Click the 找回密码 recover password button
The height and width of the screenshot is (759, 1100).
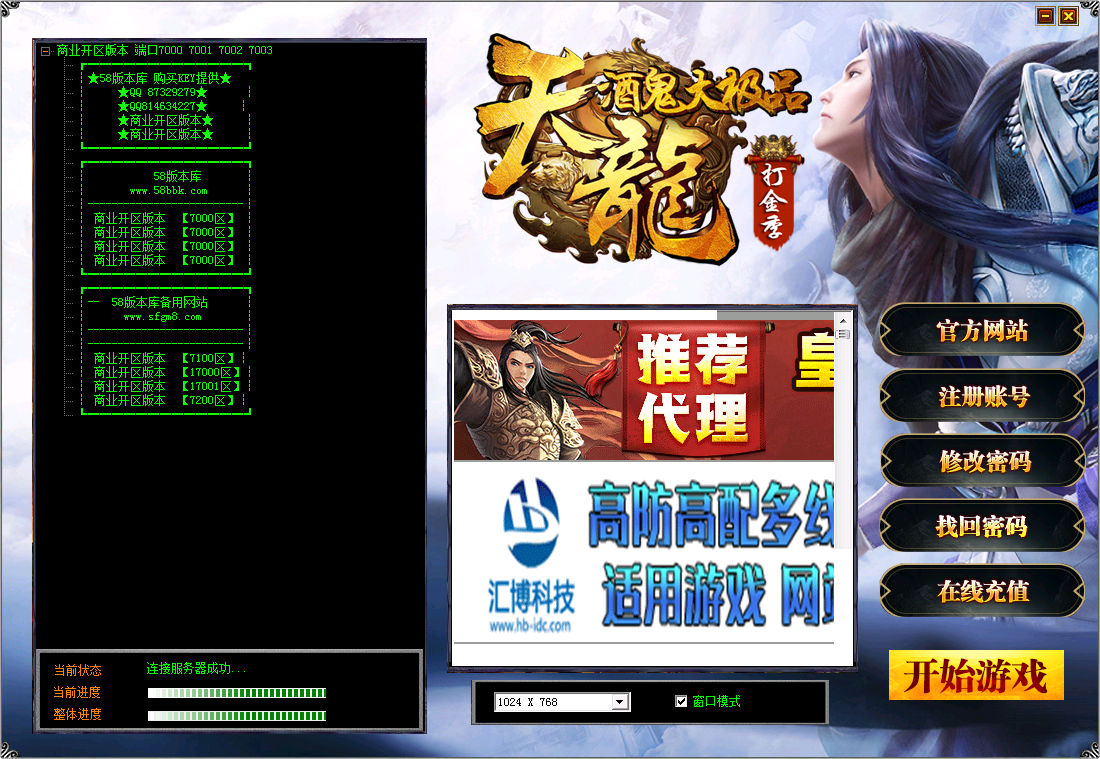982,526
